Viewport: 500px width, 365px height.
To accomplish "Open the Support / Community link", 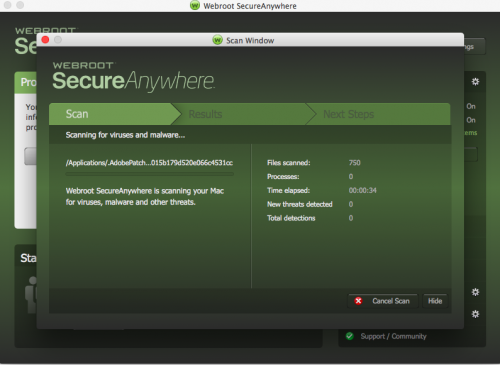I will pyautogui.click(x=393, y=336).
